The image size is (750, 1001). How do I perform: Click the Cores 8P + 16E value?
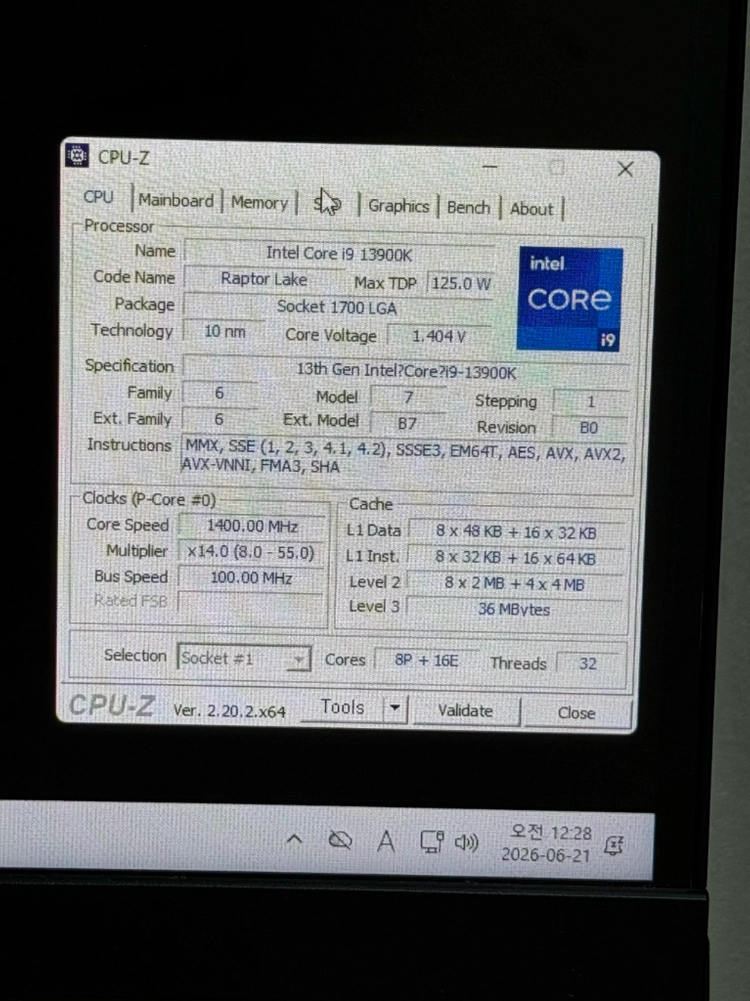point(426,660)
